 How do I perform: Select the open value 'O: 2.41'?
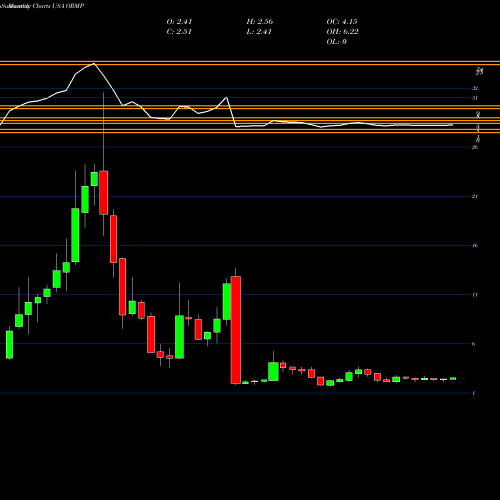tap(179, 22)
